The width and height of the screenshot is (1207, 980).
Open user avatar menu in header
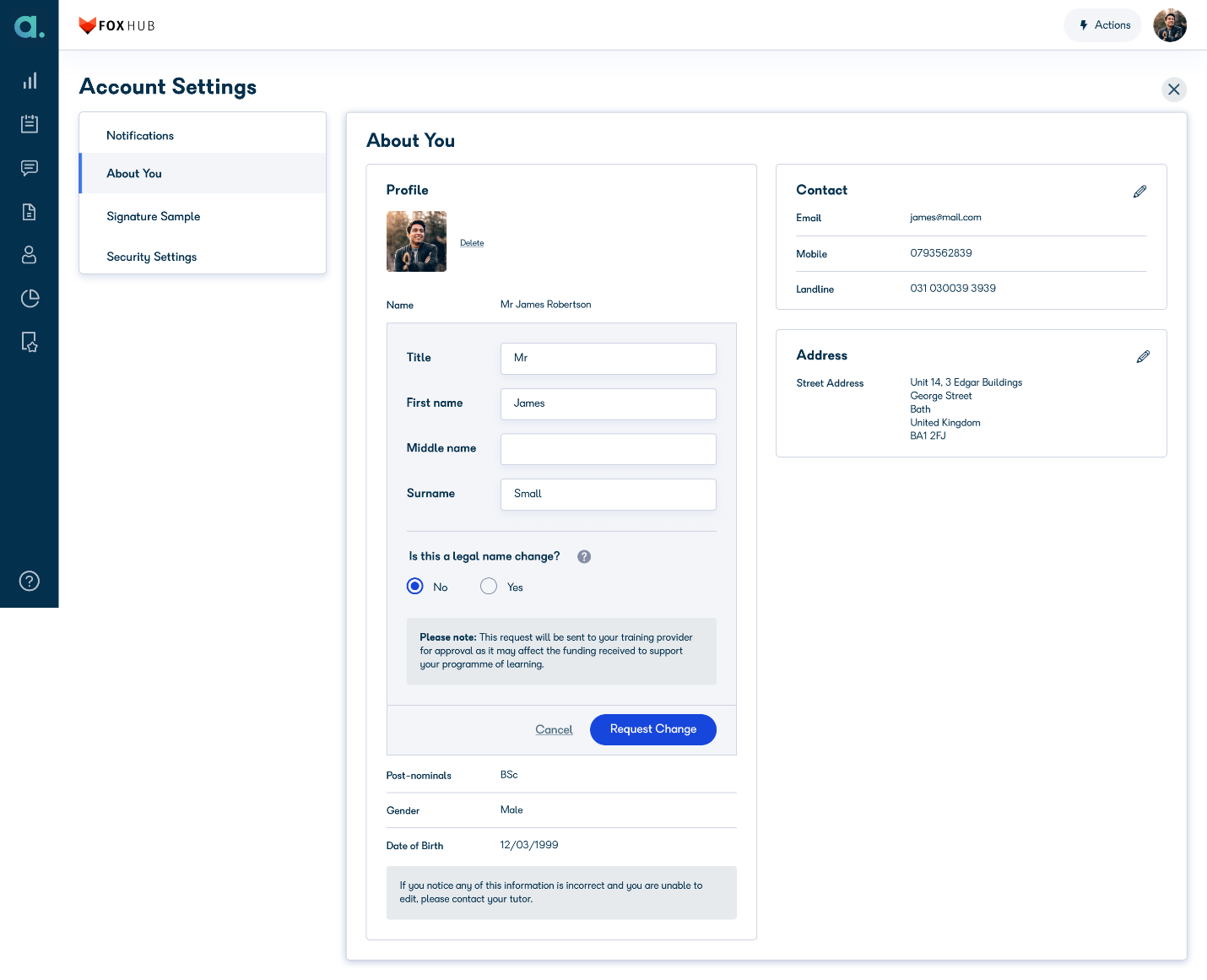(x=1170, y=25)
